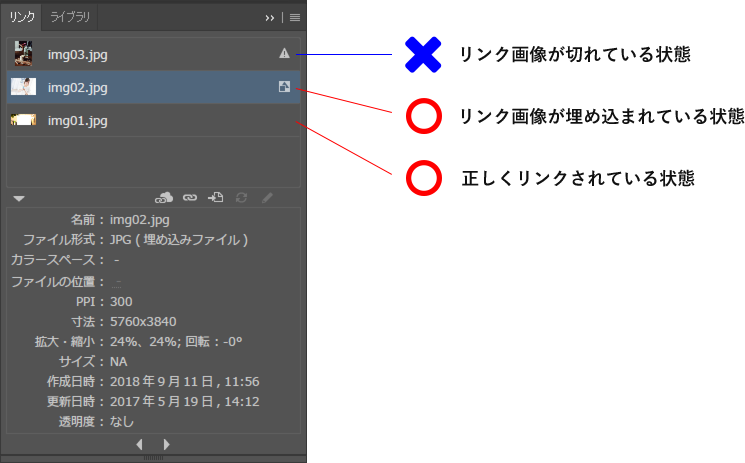Open the Links panel hamburger menu
The image size is (745, 463).
click(x=295, y=18)
